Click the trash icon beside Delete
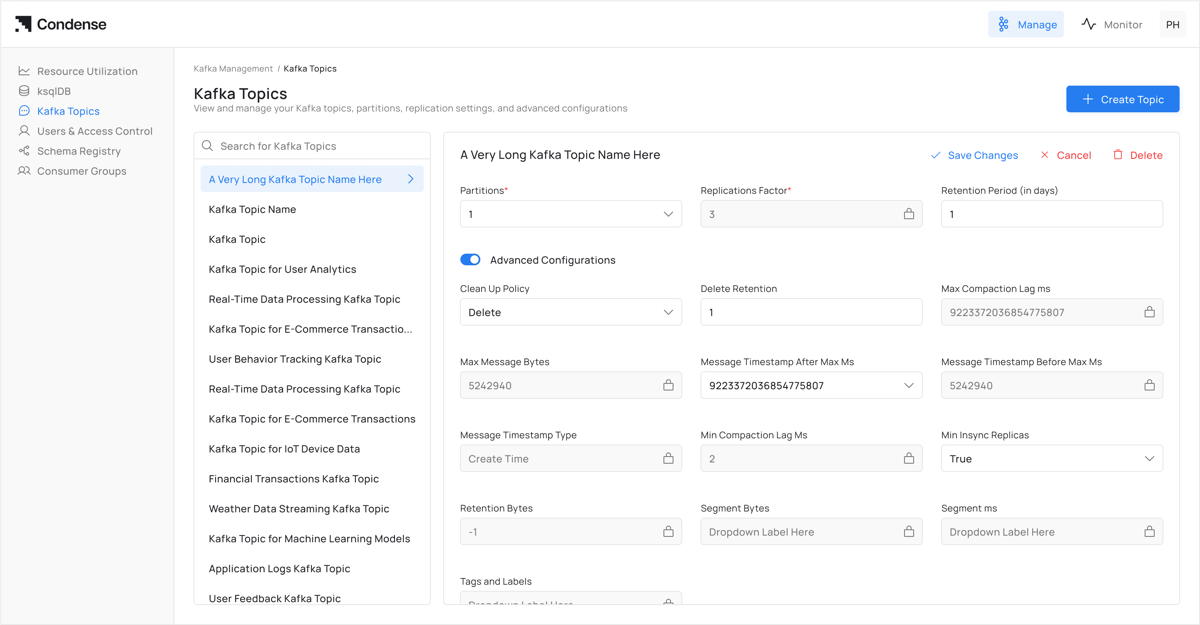Viewport: 1200px width, 625px height. point(1118,155)
